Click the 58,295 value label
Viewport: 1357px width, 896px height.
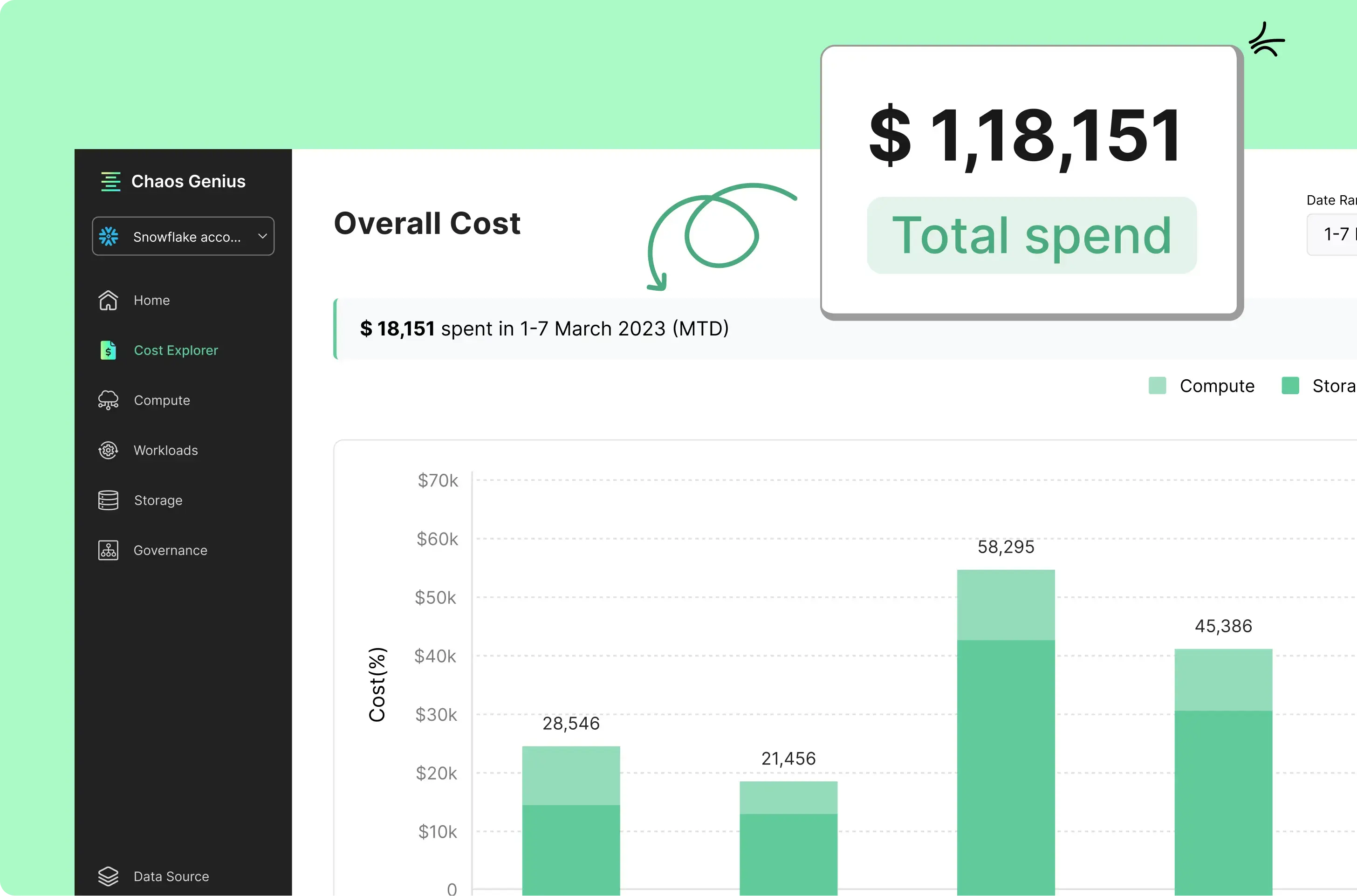point(1006,547)
